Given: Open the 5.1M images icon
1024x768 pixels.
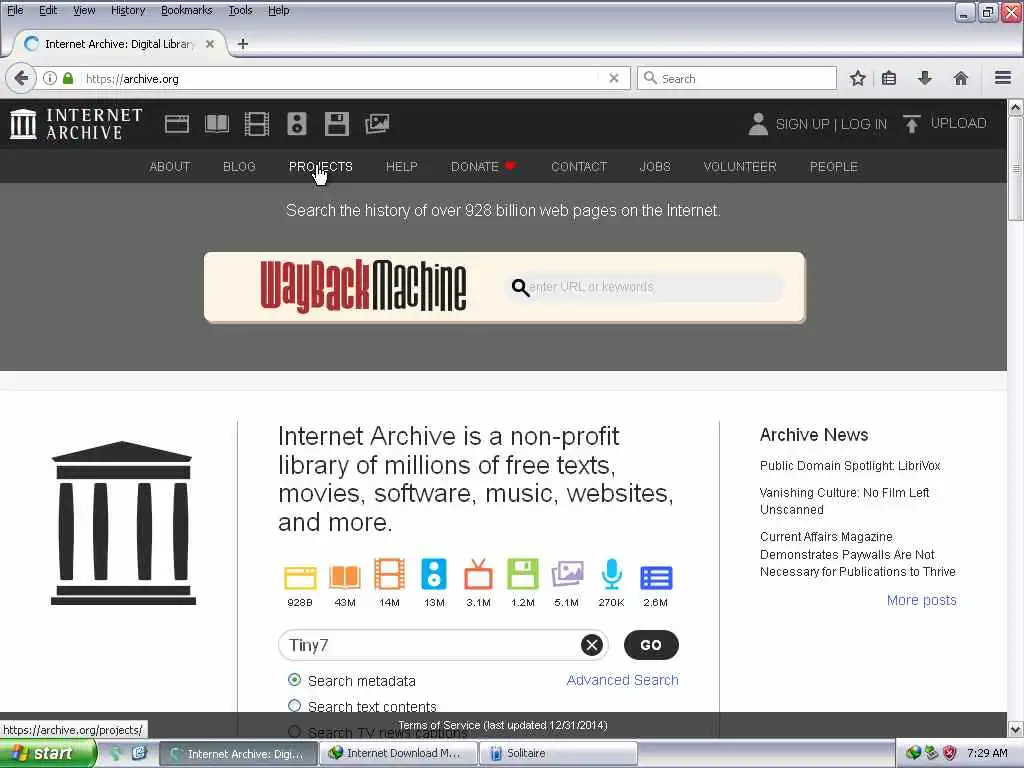Looking at the screenshot, I should (567, 575).
